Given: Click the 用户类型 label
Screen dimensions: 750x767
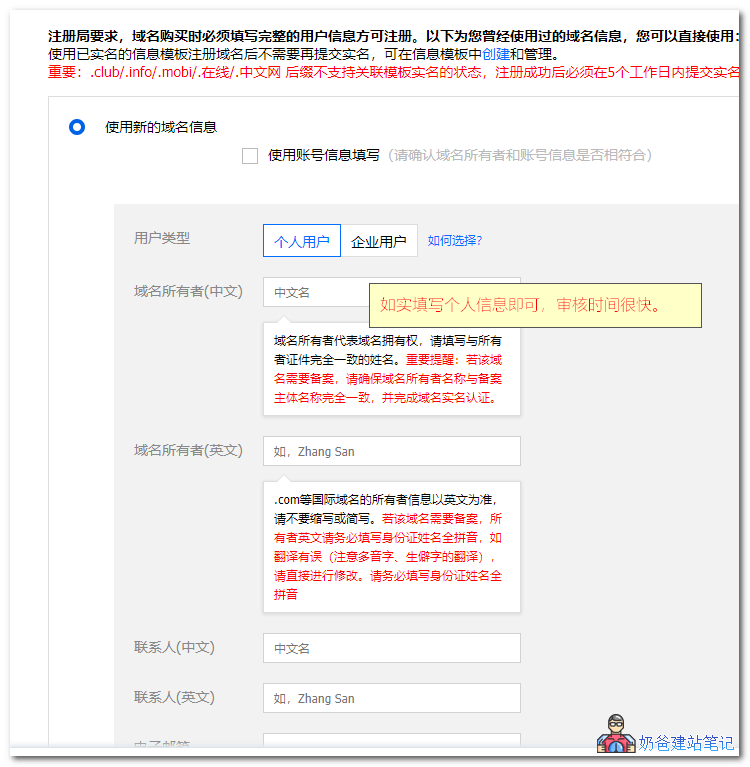Looking at the screenshot, I should click(162, 238).
